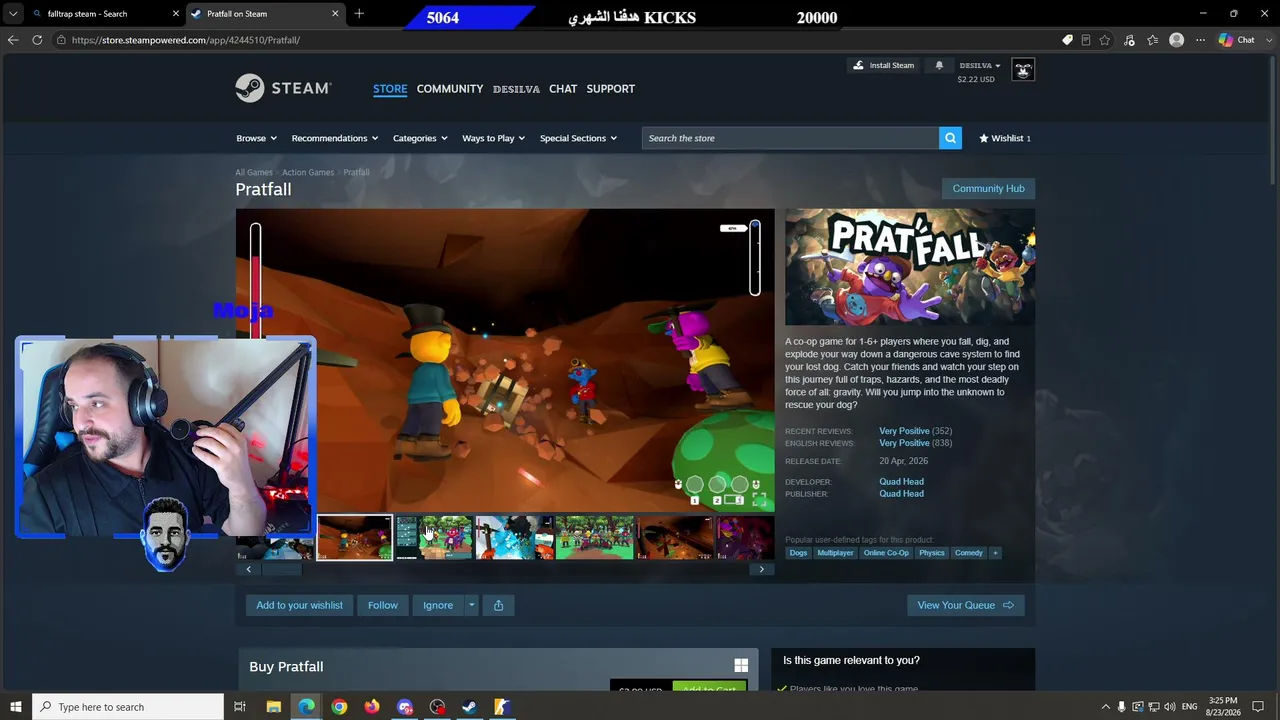
Task: Open the Wishlist link
Action: point(1005,138)
